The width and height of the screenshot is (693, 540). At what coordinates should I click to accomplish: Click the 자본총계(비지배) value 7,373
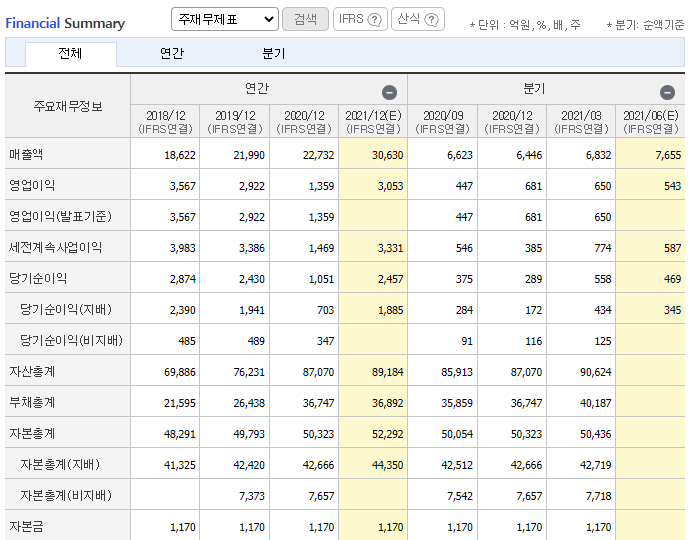tap(252, 496)
